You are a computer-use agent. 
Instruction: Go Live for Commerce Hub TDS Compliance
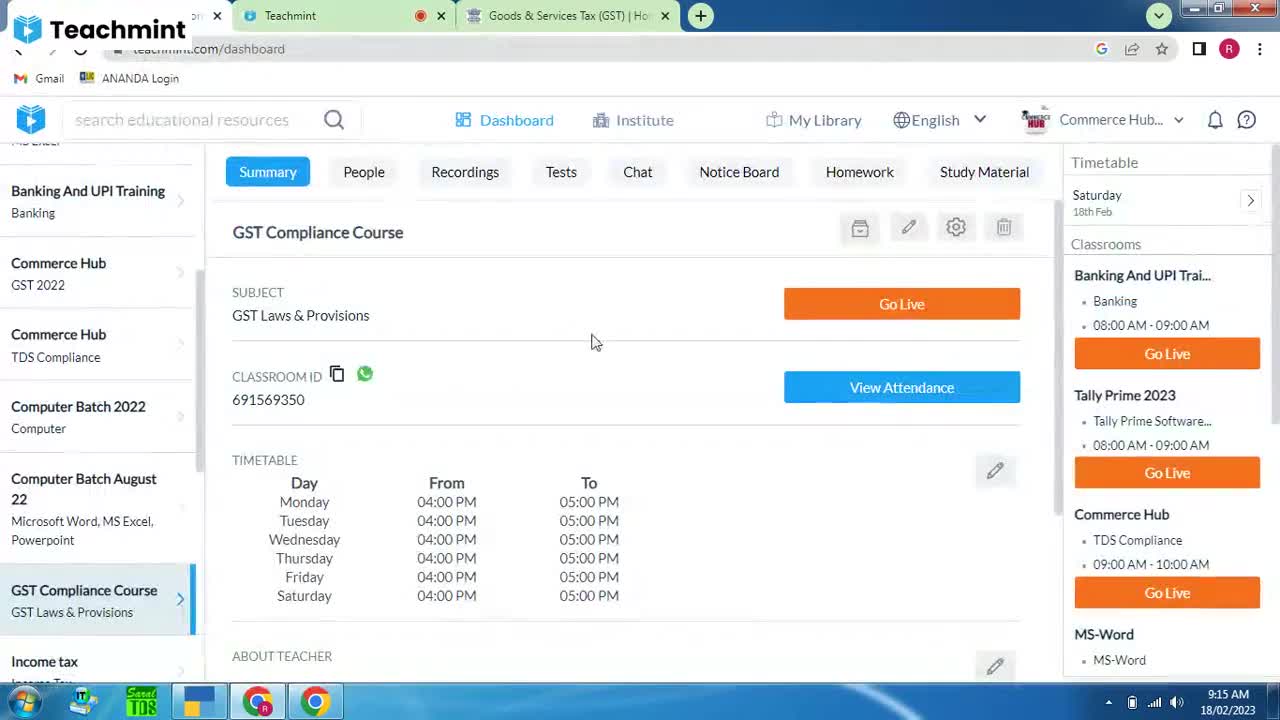click(1167, 593)
